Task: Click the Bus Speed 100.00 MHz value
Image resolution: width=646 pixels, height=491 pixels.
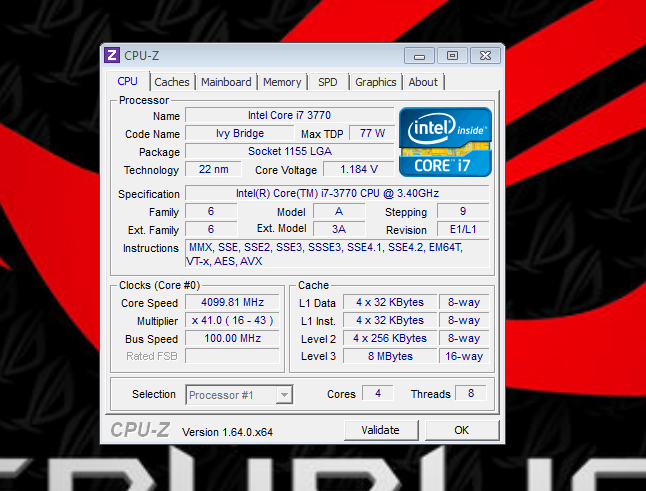Action: tap(232, 339)
